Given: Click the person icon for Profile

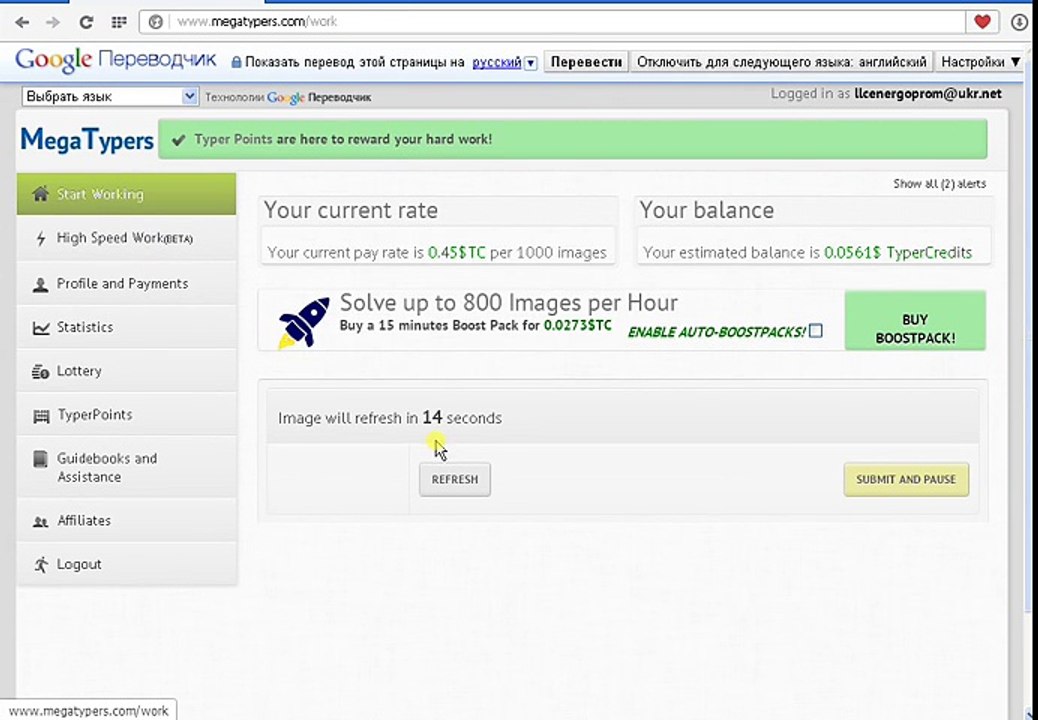Looking at the screenshot, I should [x=40, y=285].
